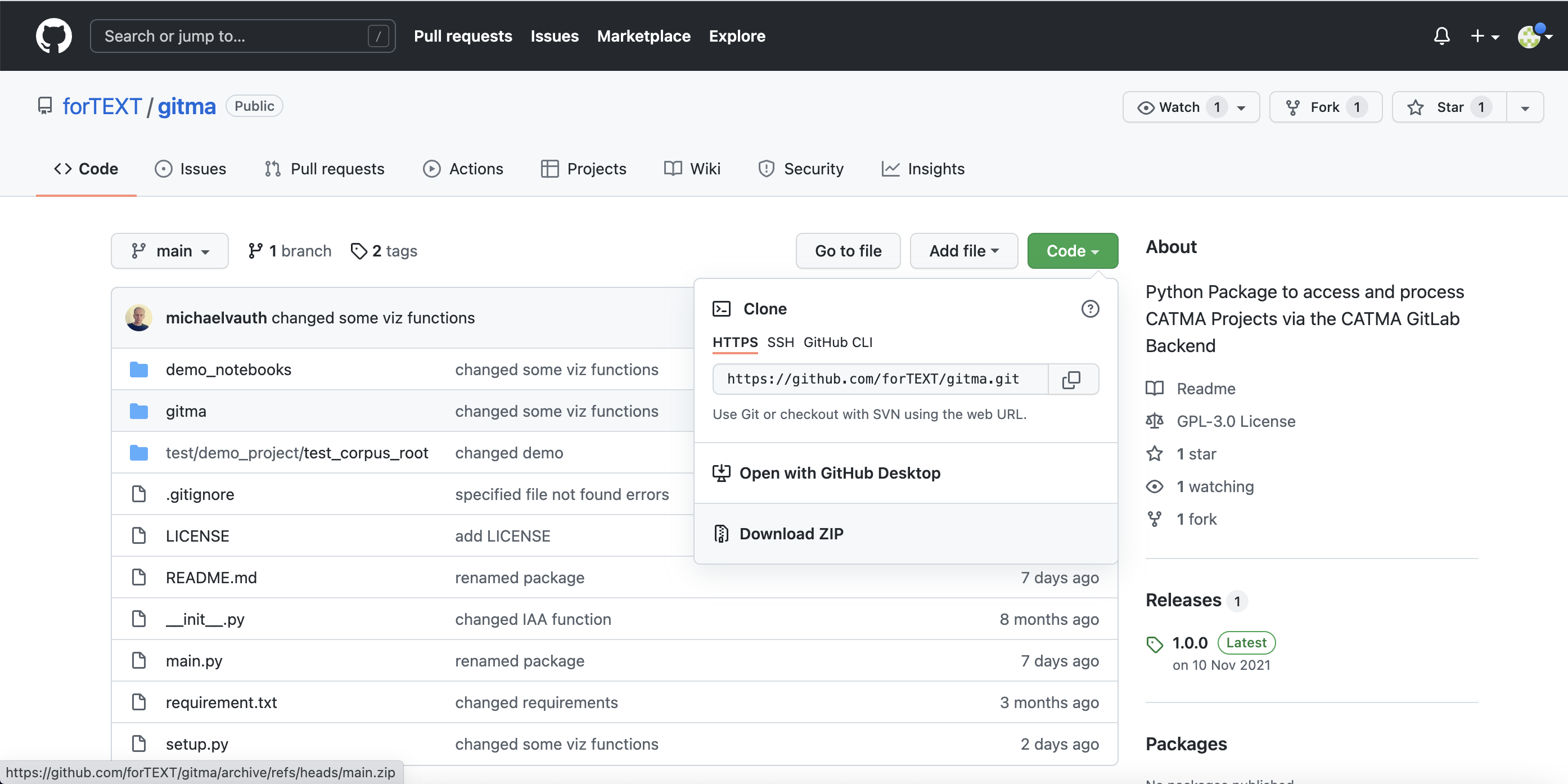This screenshot has height=784, width=1568.
Task: Click Go to file
Action: (848, 251)
